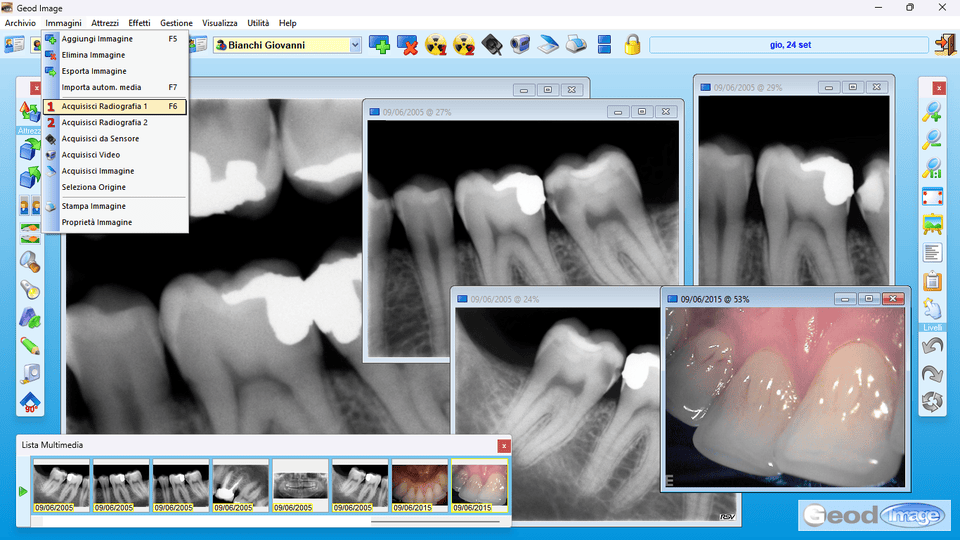
Task: Select the panoramic X-ray thumbnail
Action: pos(300,486)
